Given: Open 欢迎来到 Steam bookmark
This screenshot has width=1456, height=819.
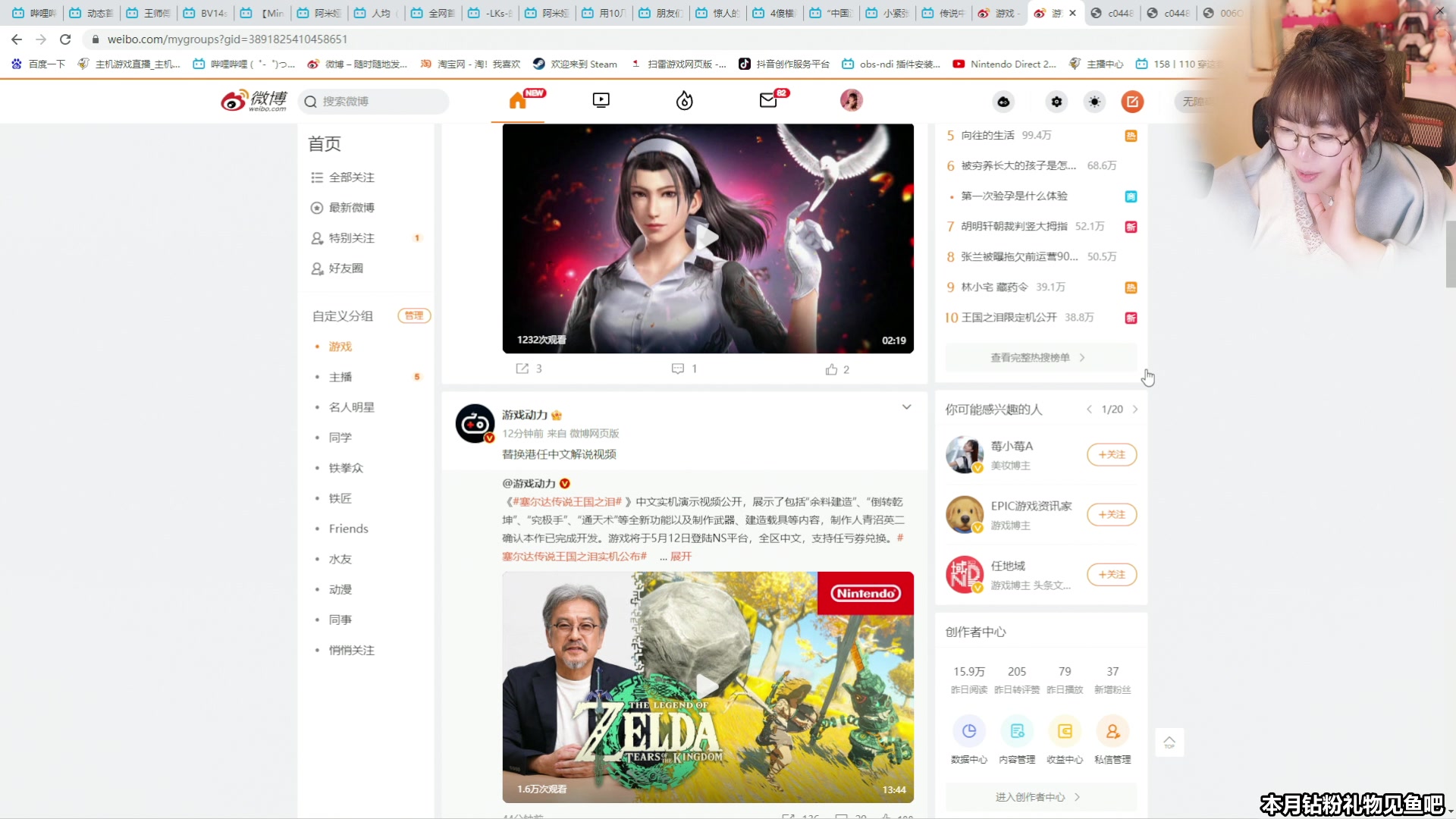Looking at the screenshot, I should pos(575,64).
